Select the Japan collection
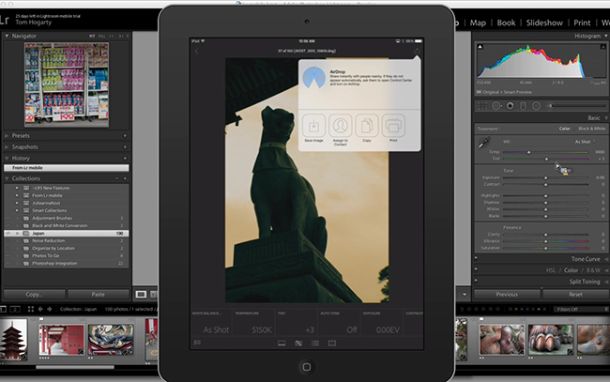 tap(66, 233)
